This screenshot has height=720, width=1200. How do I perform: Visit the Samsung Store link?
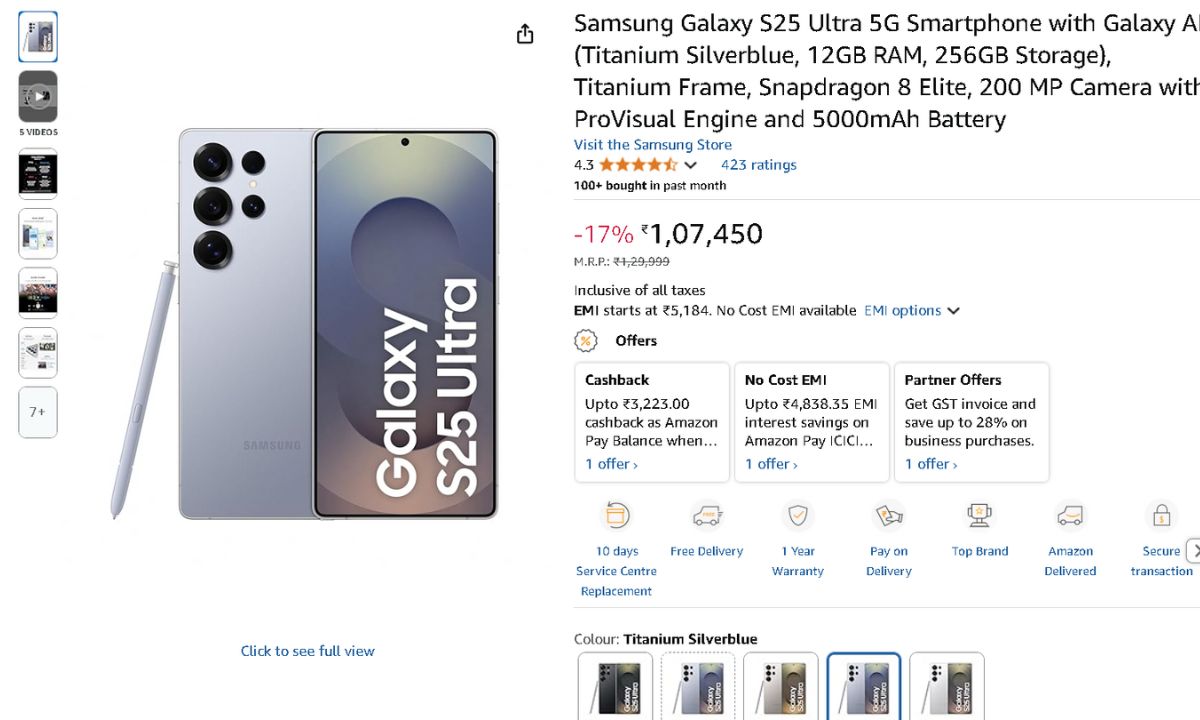(x=652, y=145)
